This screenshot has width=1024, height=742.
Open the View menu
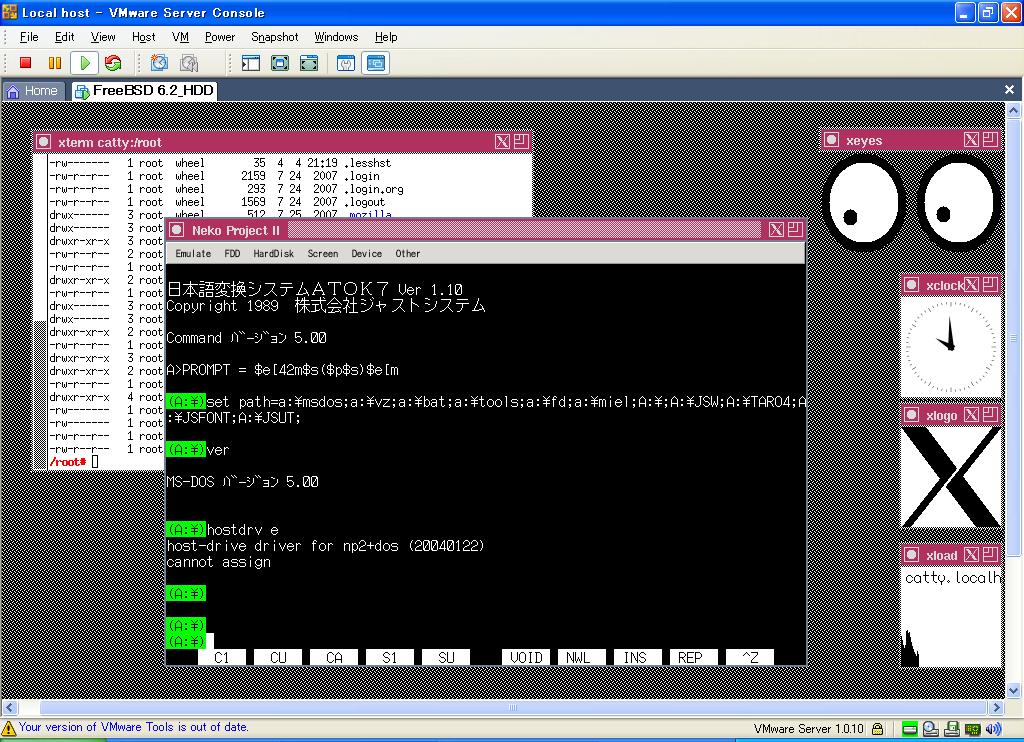tap(103, 37)
